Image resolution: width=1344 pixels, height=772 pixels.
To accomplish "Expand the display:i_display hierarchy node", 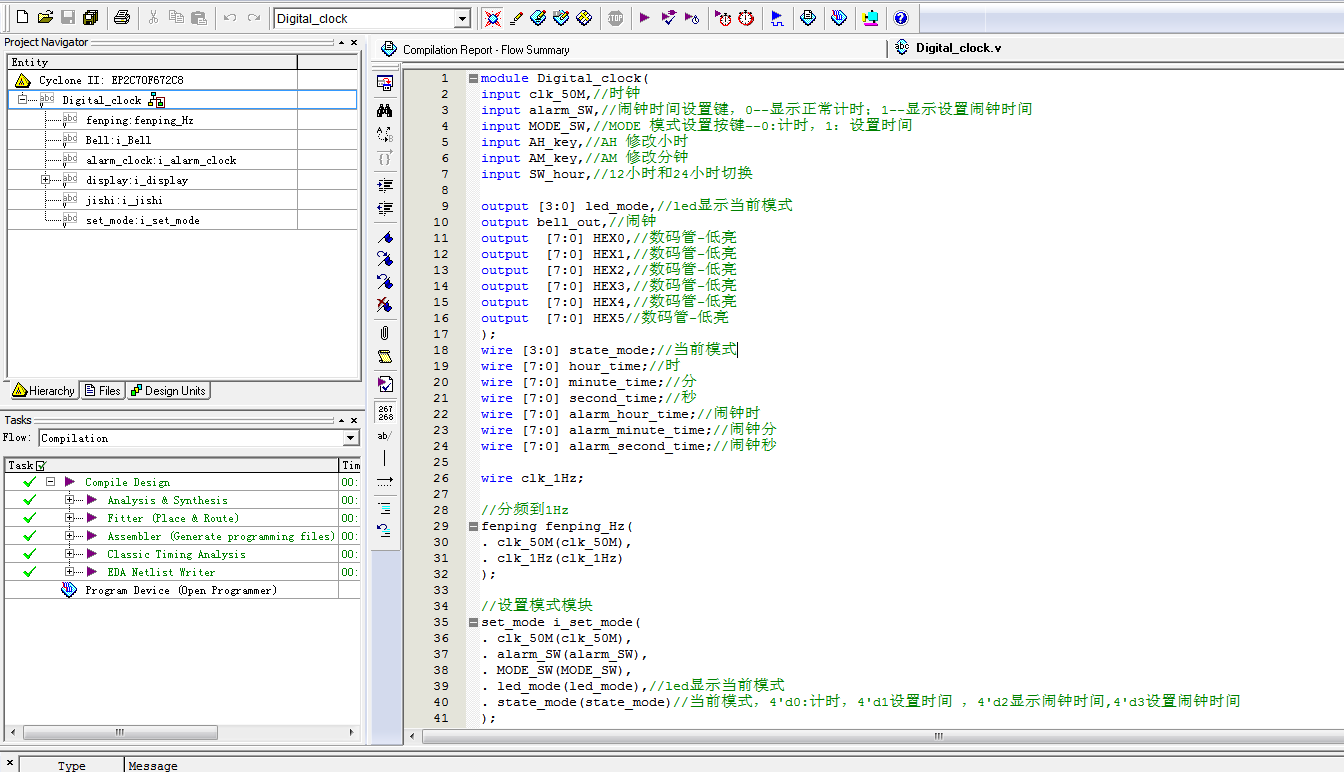I will coord(46,180).
